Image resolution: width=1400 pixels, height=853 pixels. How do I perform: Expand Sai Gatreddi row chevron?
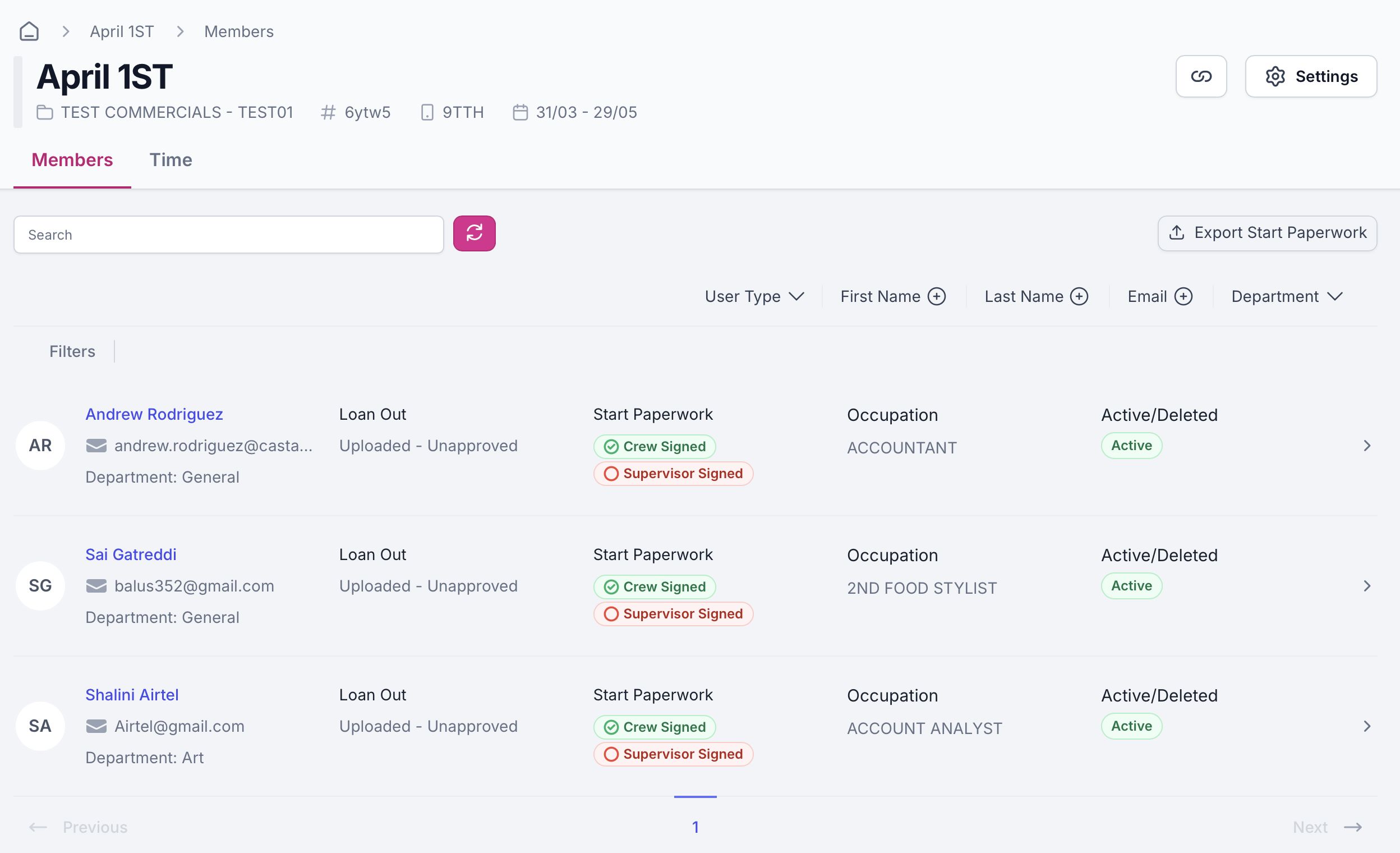1367,586
